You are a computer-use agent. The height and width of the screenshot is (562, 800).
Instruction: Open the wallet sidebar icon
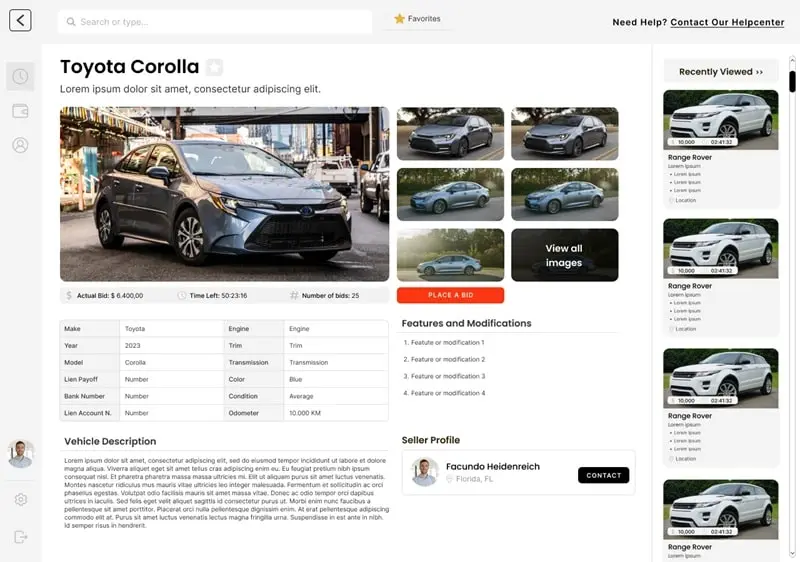(20, 111)
